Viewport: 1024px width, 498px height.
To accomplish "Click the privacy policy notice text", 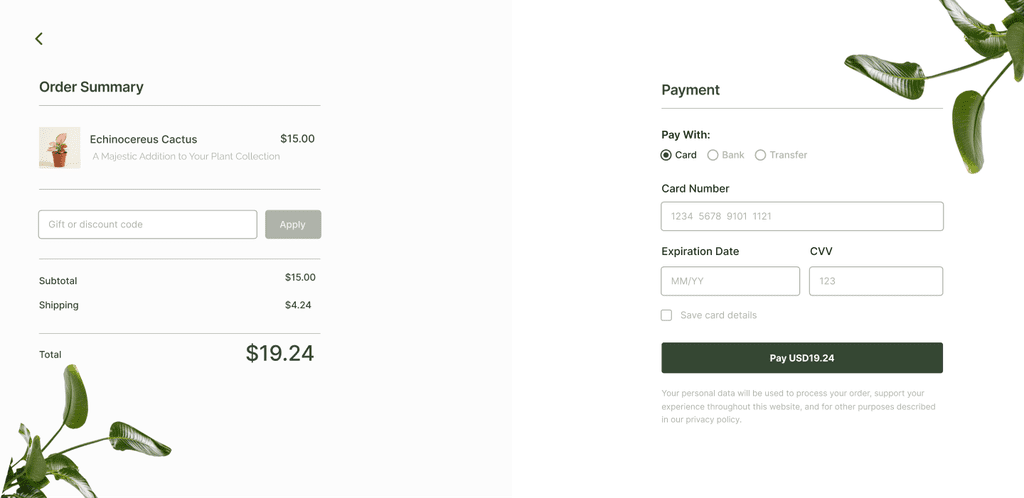I will coord(798,407).
